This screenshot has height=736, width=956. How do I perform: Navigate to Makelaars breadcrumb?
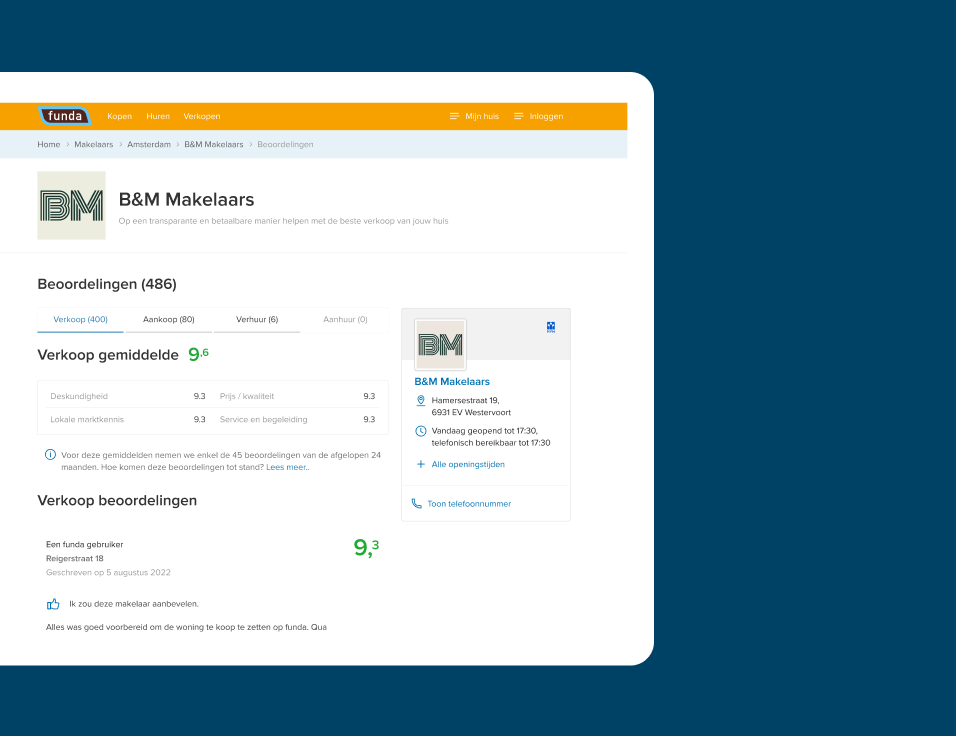[x=94, y=145]
